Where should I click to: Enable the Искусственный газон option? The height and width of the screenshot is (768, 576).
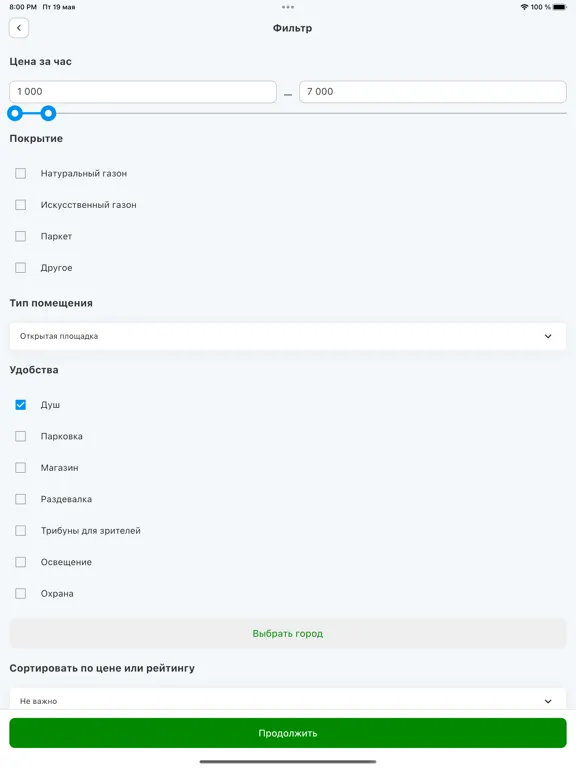pyautogui.click(x=21, y=205)
